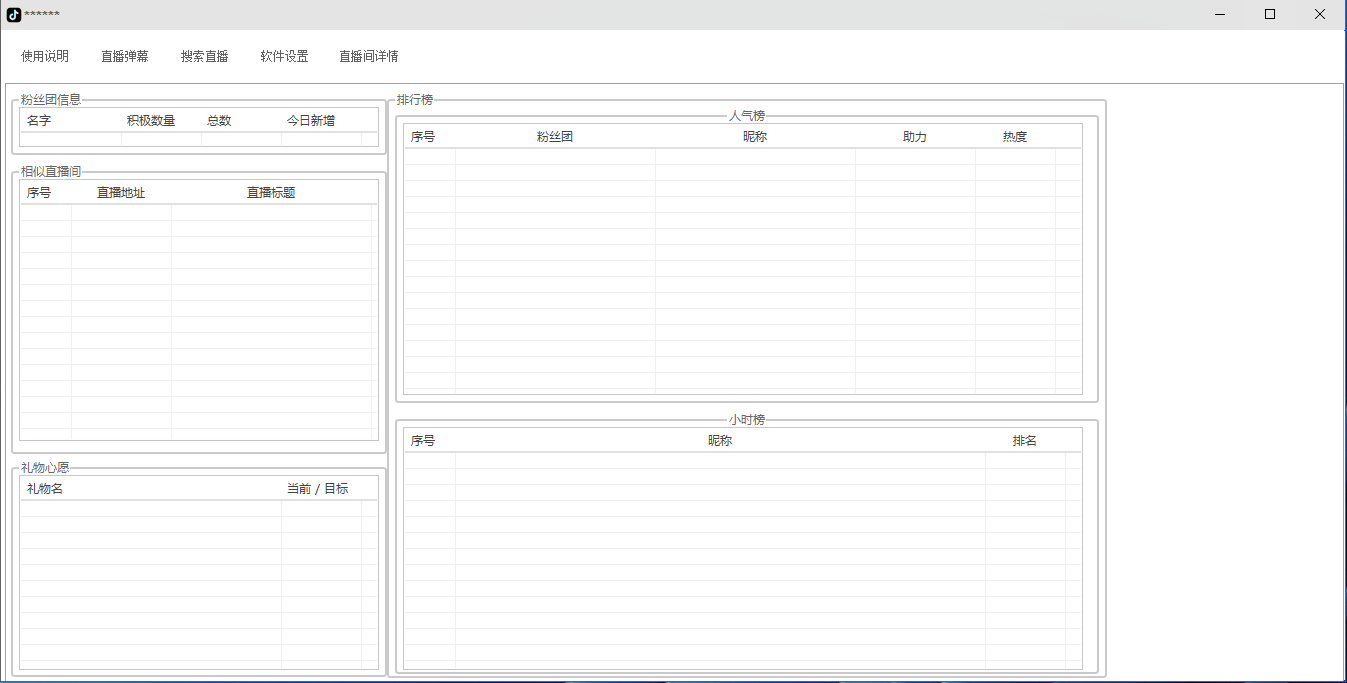
Task: Click the 当前 / 目标 column header
Action: pos(318,489)
